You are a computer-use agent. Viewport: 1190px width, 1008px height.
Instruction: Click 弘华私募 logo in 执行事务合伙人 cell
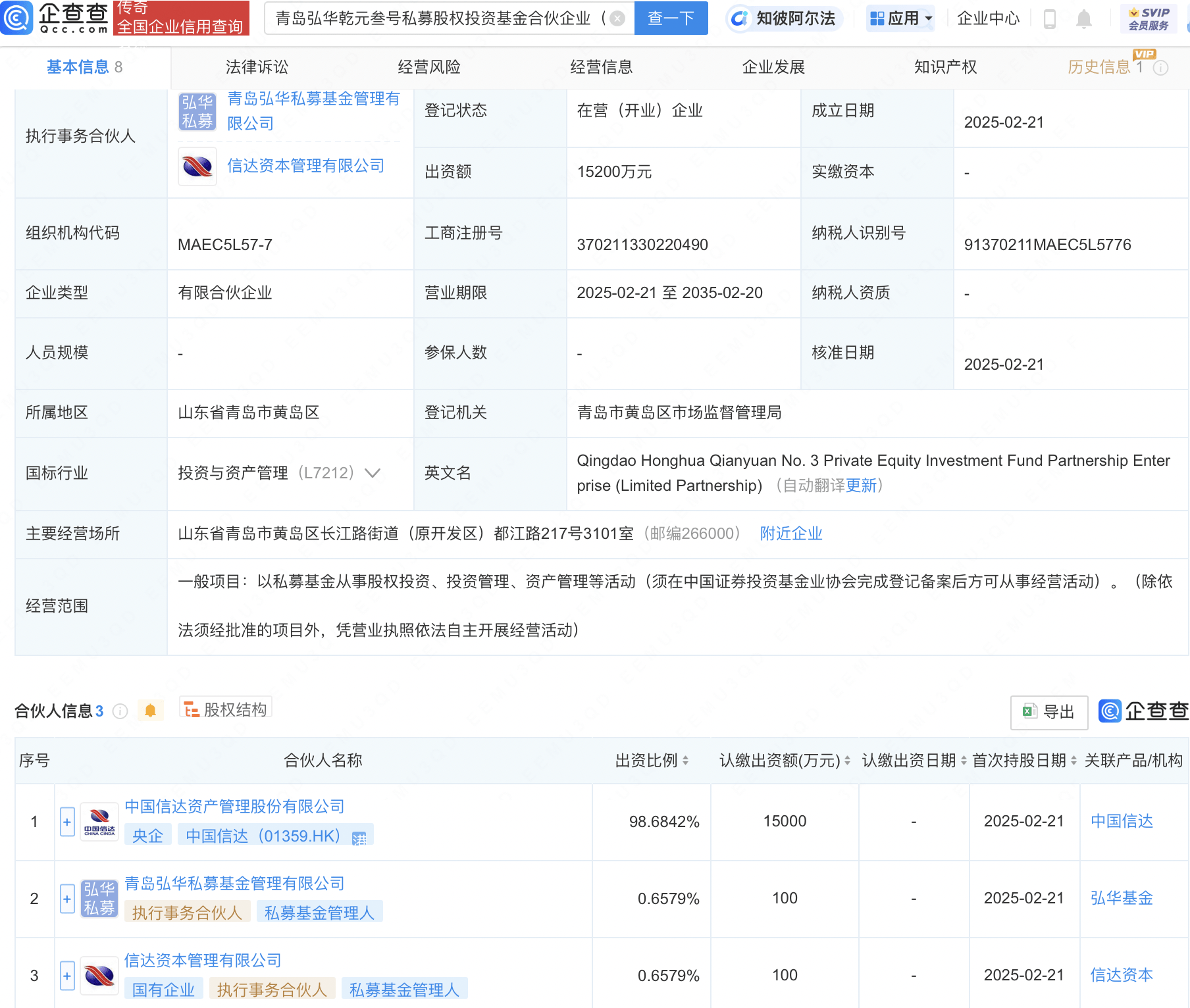pyautogui.click(x=197, y=111)
